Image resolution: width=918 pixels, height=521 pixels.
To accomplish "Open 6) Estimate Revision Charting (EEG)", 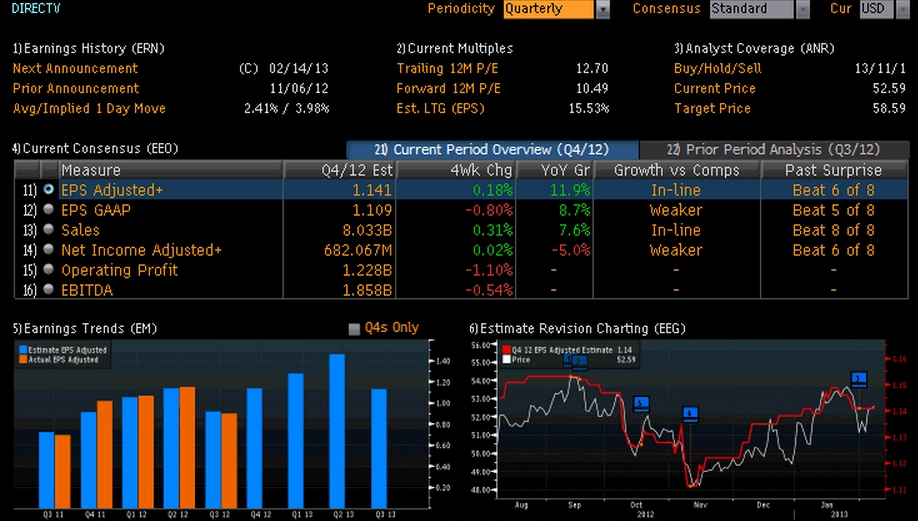I will [577, 328].
